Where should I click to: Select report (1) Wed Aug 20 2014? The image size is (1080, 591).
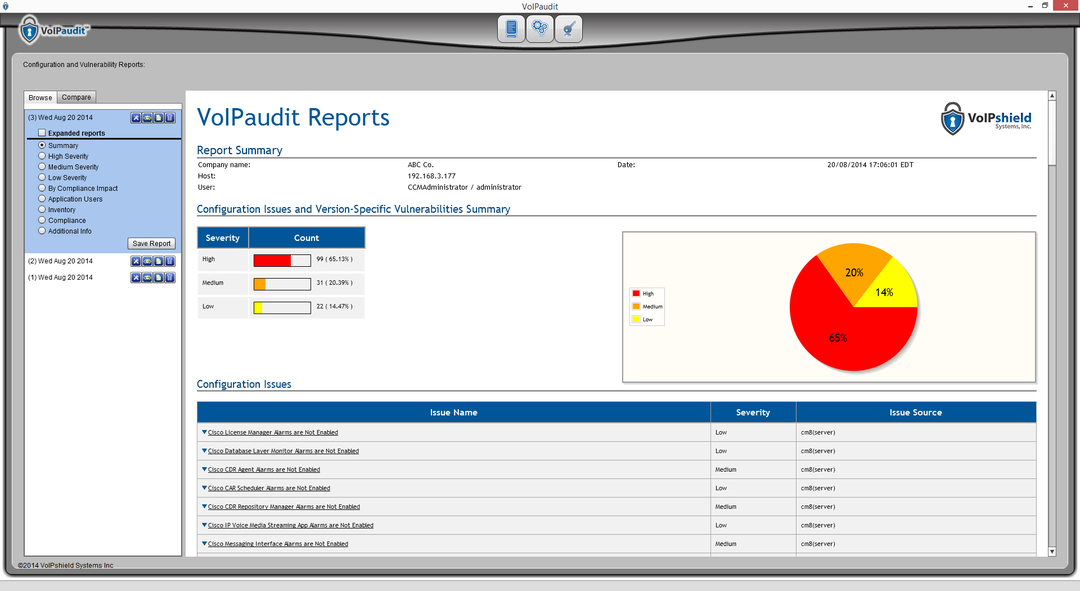click(x=61, y=278)
